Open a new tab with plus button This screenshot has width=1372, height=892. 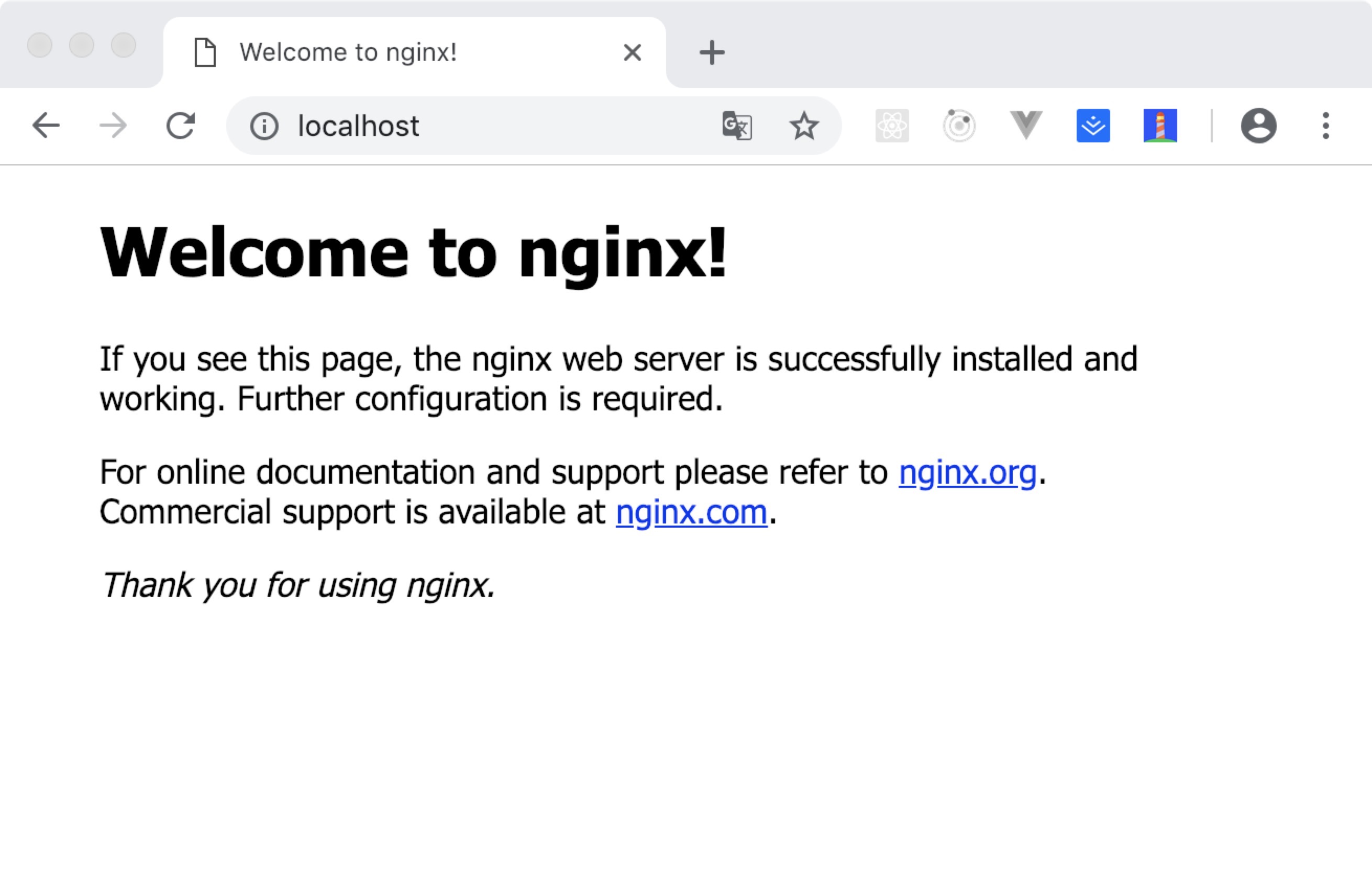click(711, 52)
